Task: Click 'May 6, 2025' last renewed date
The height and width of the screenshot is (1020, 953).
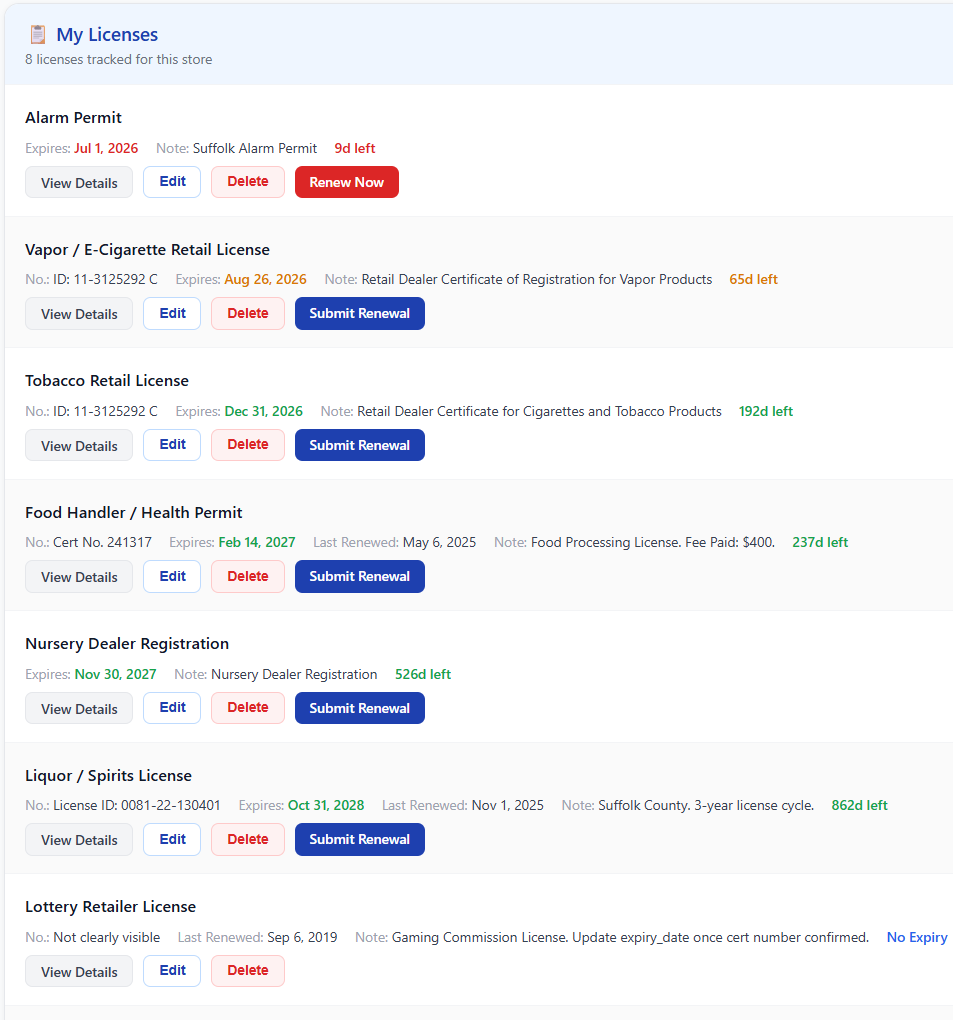Action: point(439,543)
